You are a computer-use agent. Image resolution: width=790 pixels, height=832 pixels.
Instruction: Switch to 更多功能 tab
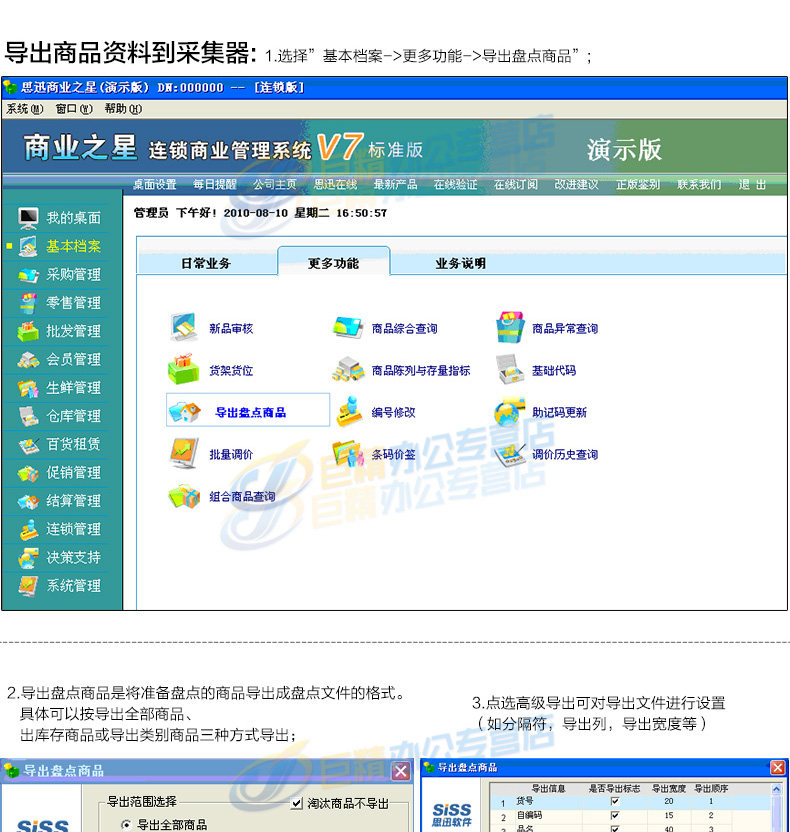[333, 262]
